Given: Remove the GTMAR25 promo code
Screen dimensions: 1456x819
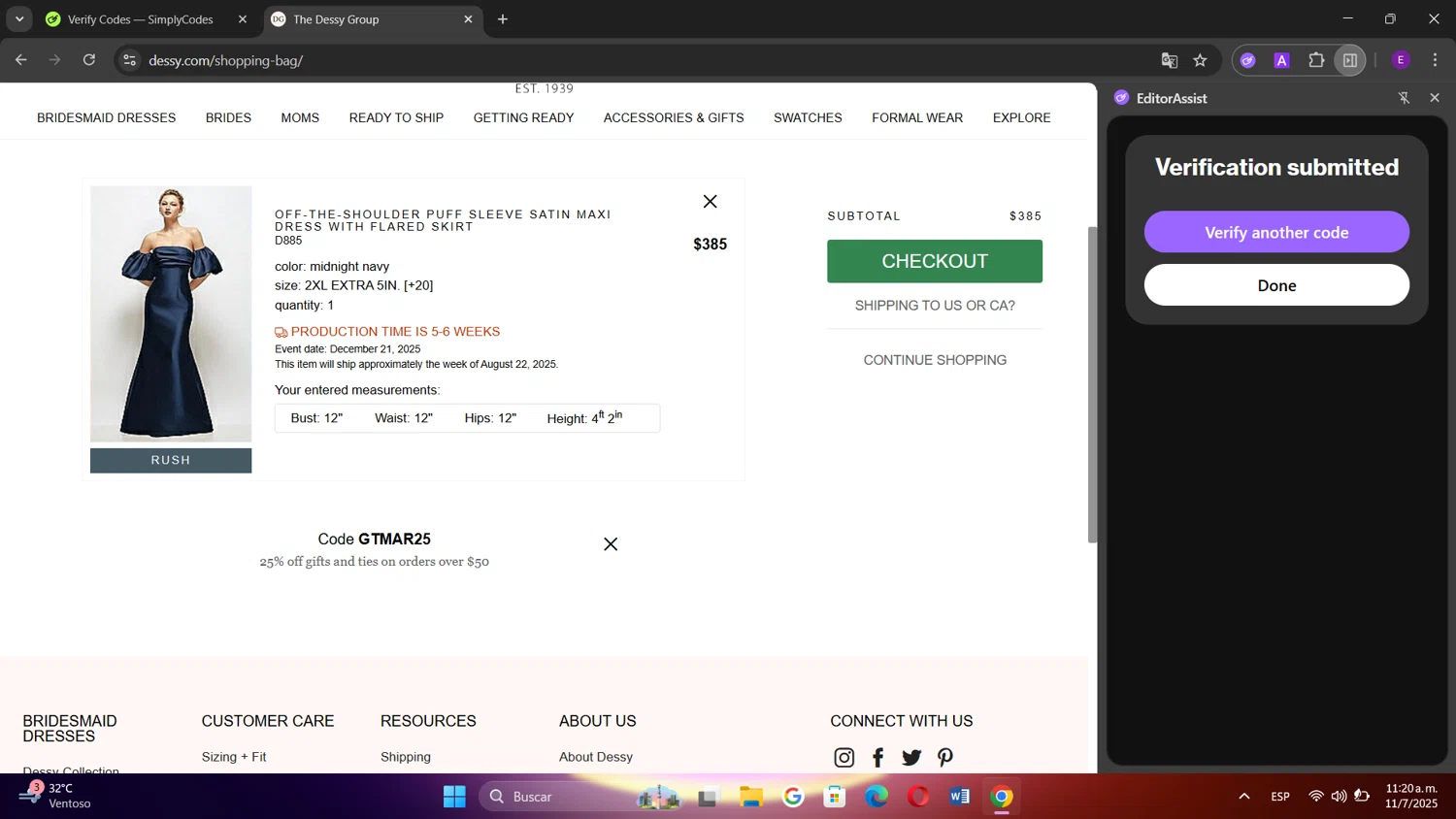Looking at the screenshot, I should [611, 544].
